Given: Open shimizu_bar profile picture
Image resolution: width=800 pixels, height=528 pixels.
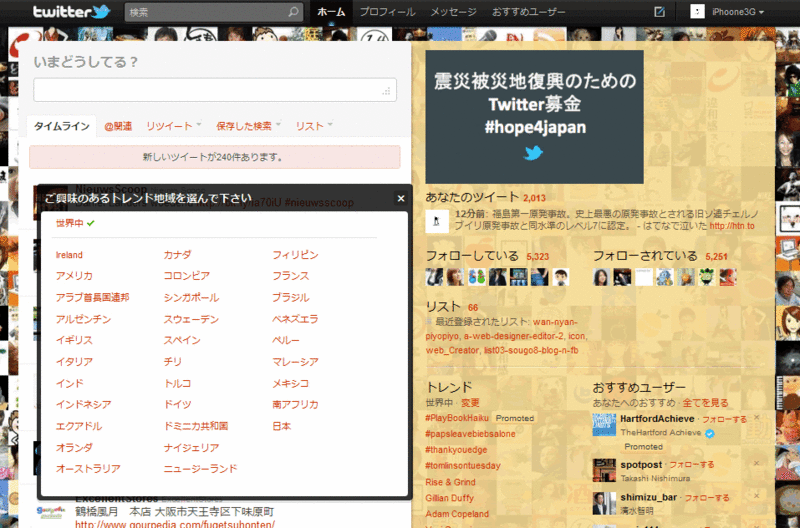Looking at the screenshot, I should click(604, 503).
